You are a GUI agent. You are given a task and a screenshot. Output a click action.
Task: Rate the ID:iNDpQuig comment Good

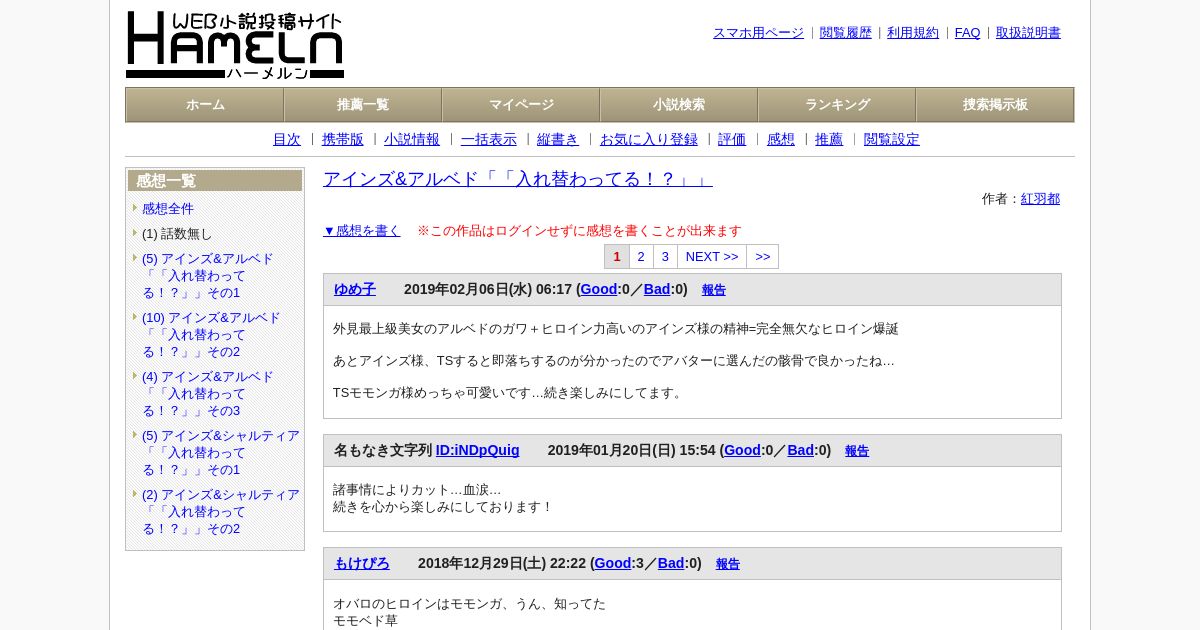742,451
